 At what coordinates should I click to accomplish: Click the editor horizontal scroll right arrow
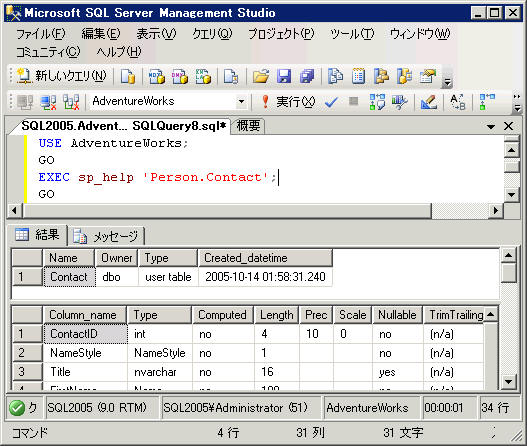coord(495,211)
